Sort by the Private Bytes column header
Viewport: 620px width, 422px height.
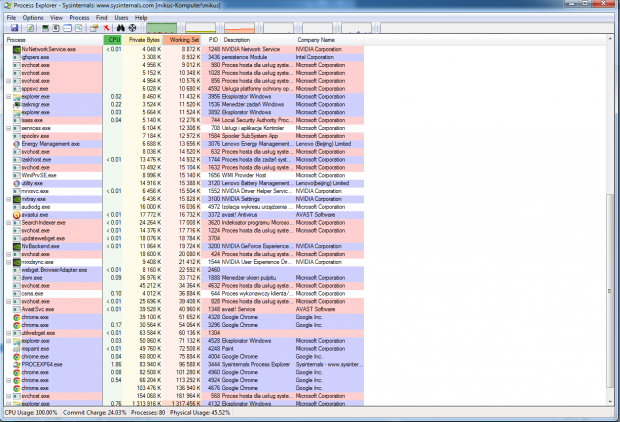pos(142,40)
